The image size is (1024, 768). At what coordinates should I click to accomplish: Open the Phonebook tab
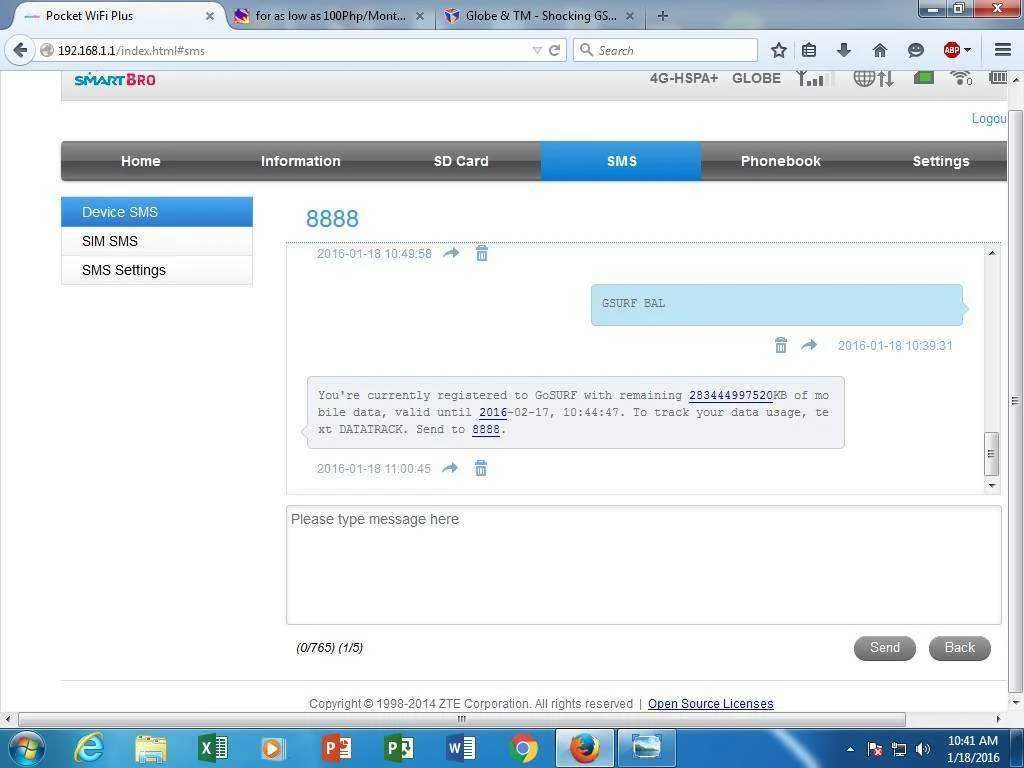point(781,161)
